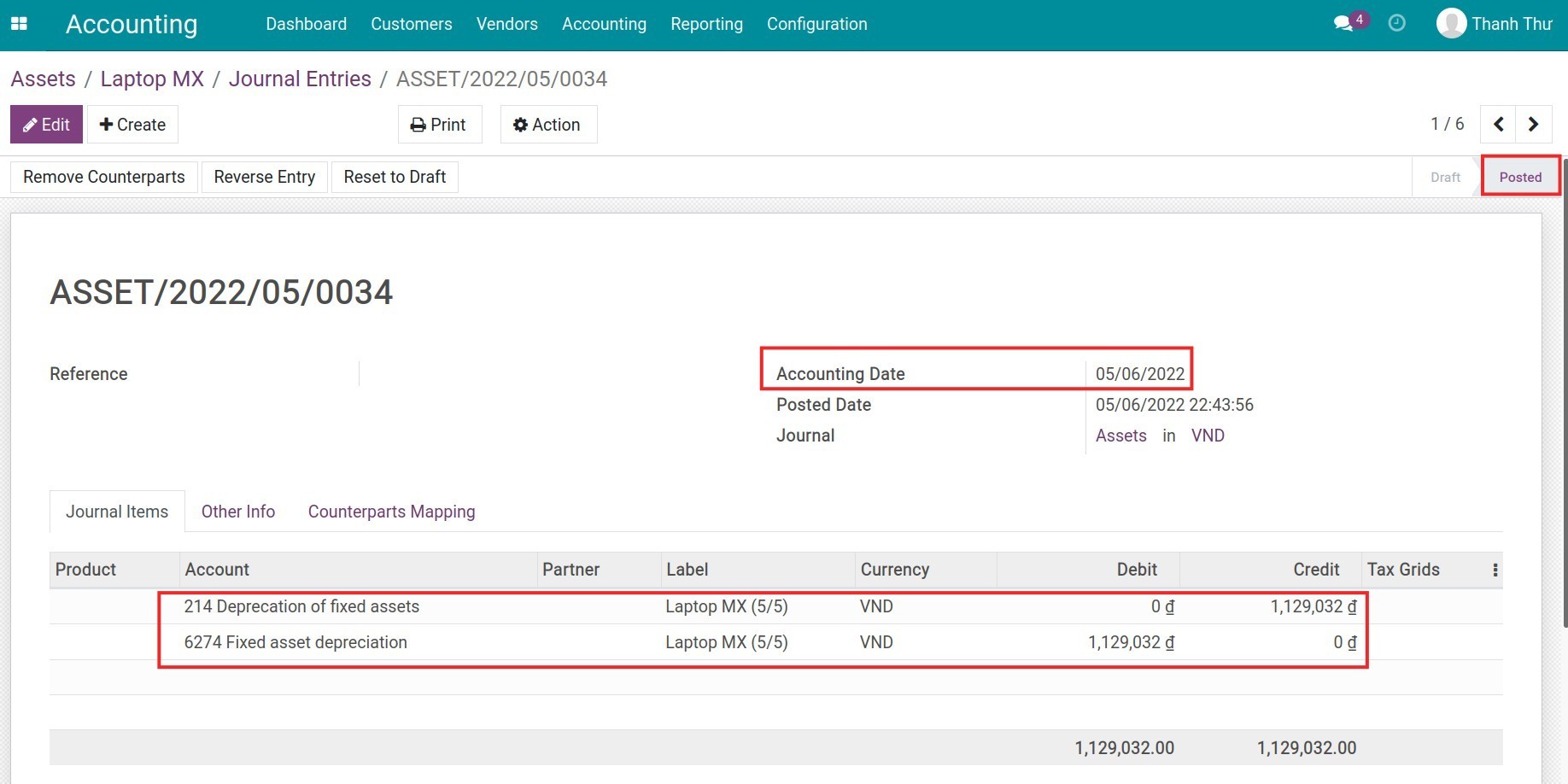Open the Reporting menu
This screenshot has width=1568, height=784.
click(706, 24)
